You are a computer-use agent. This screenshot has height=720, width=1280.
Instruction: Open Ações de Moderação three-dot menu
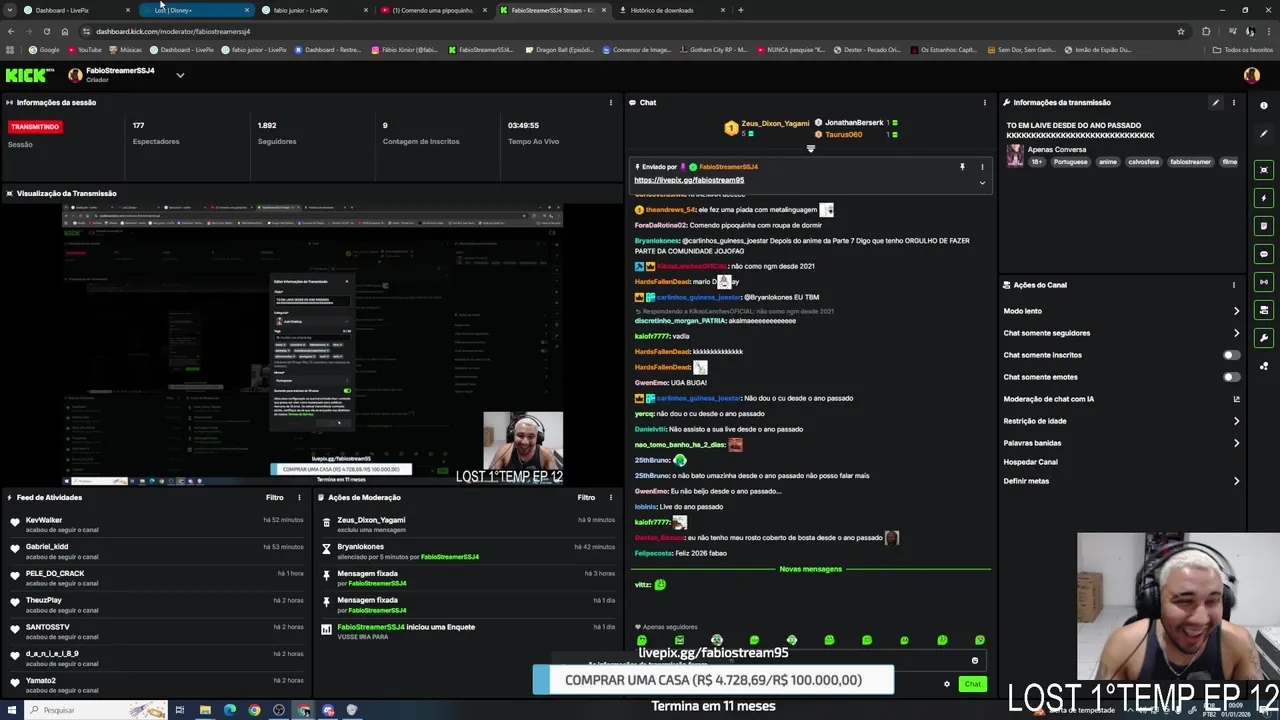click(x=611, y=497)
